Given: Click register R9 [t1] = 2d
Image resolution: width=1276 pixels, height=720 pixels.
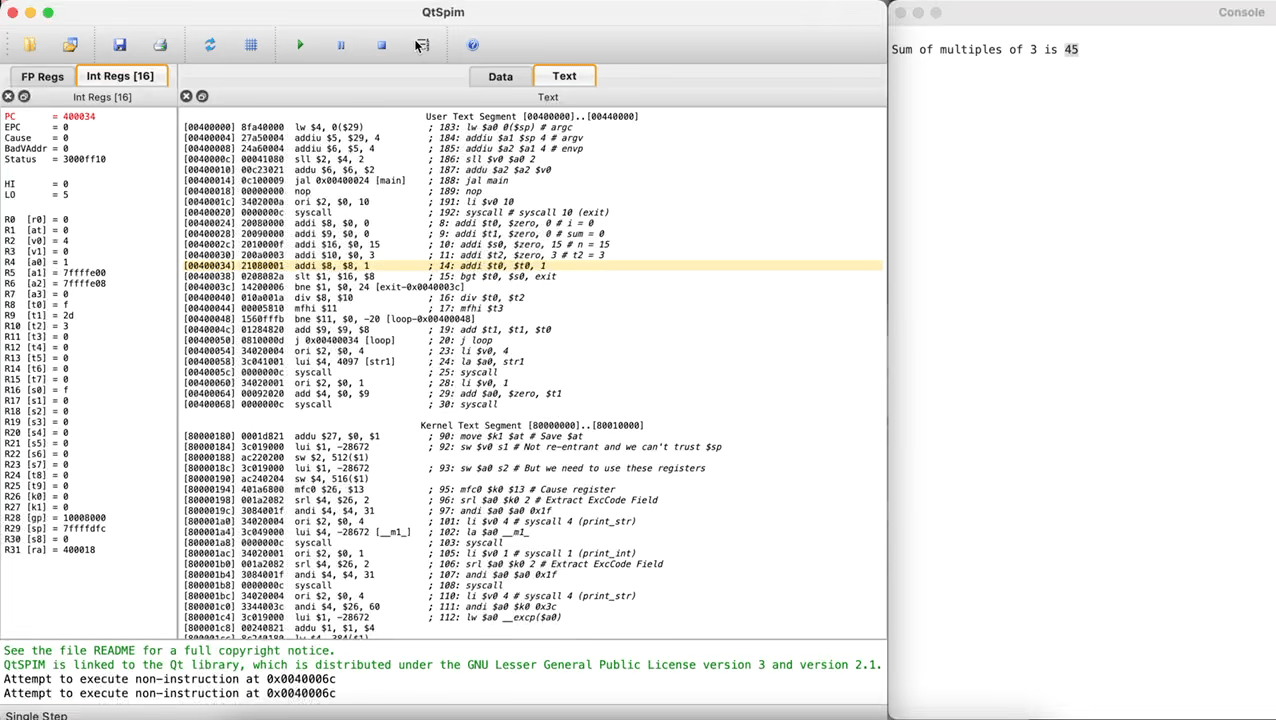Looking at the screenshot, I should [41, 315].
